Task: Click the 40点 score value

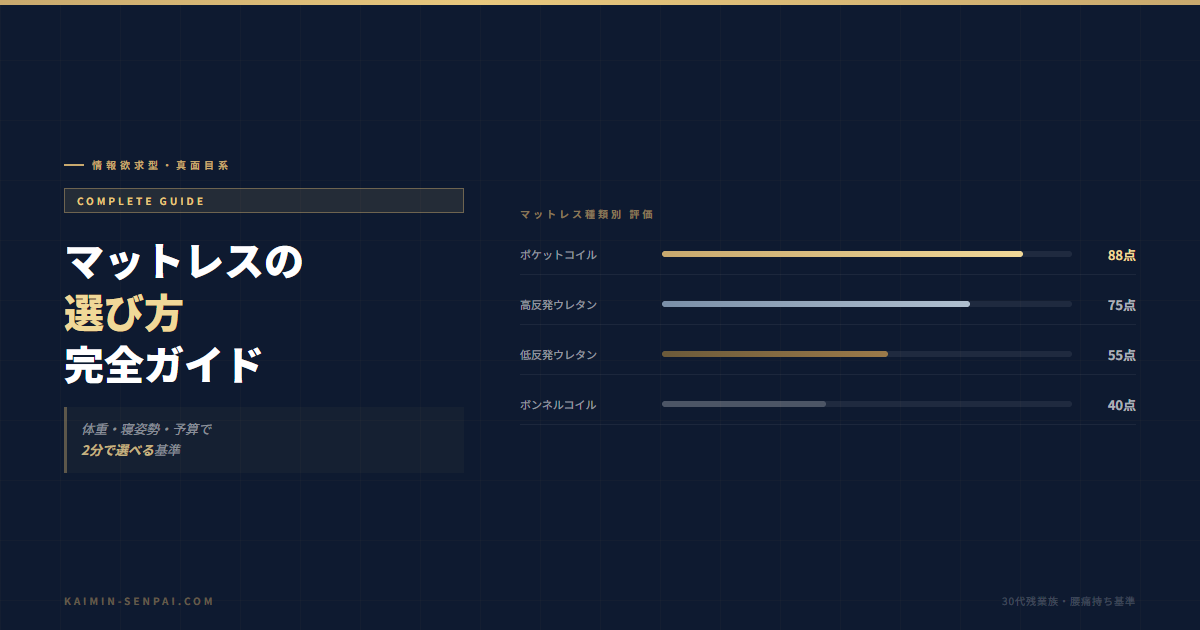Action: click(1121, 405)
